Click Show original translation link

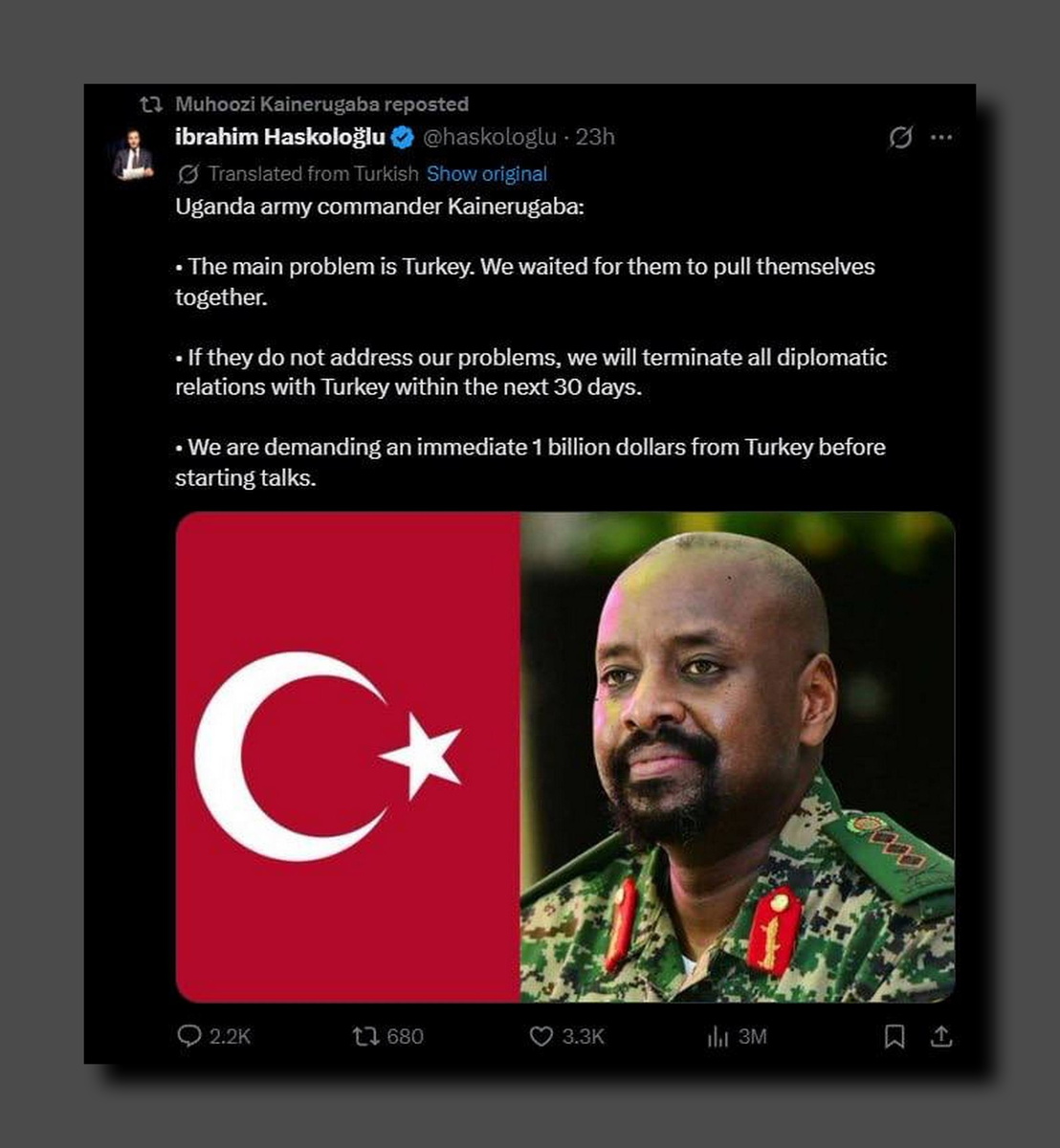(487, 174)
